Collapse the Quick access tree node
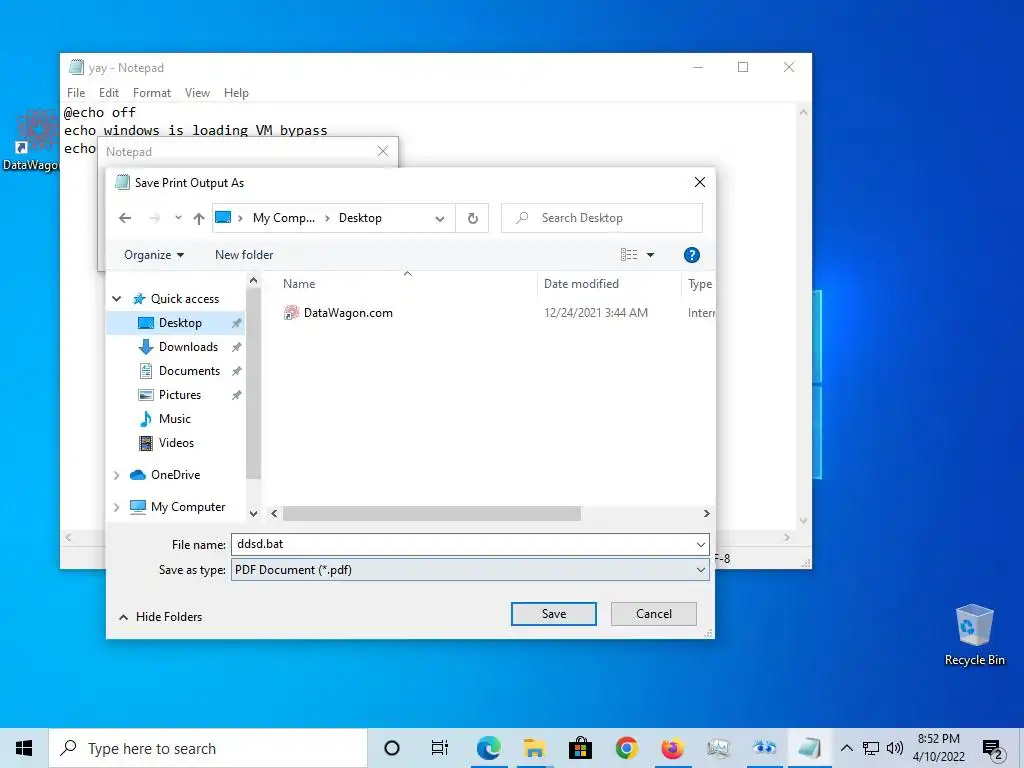Image resolution: width=1024 pixels, height=768 pixels. click(116, 298)
